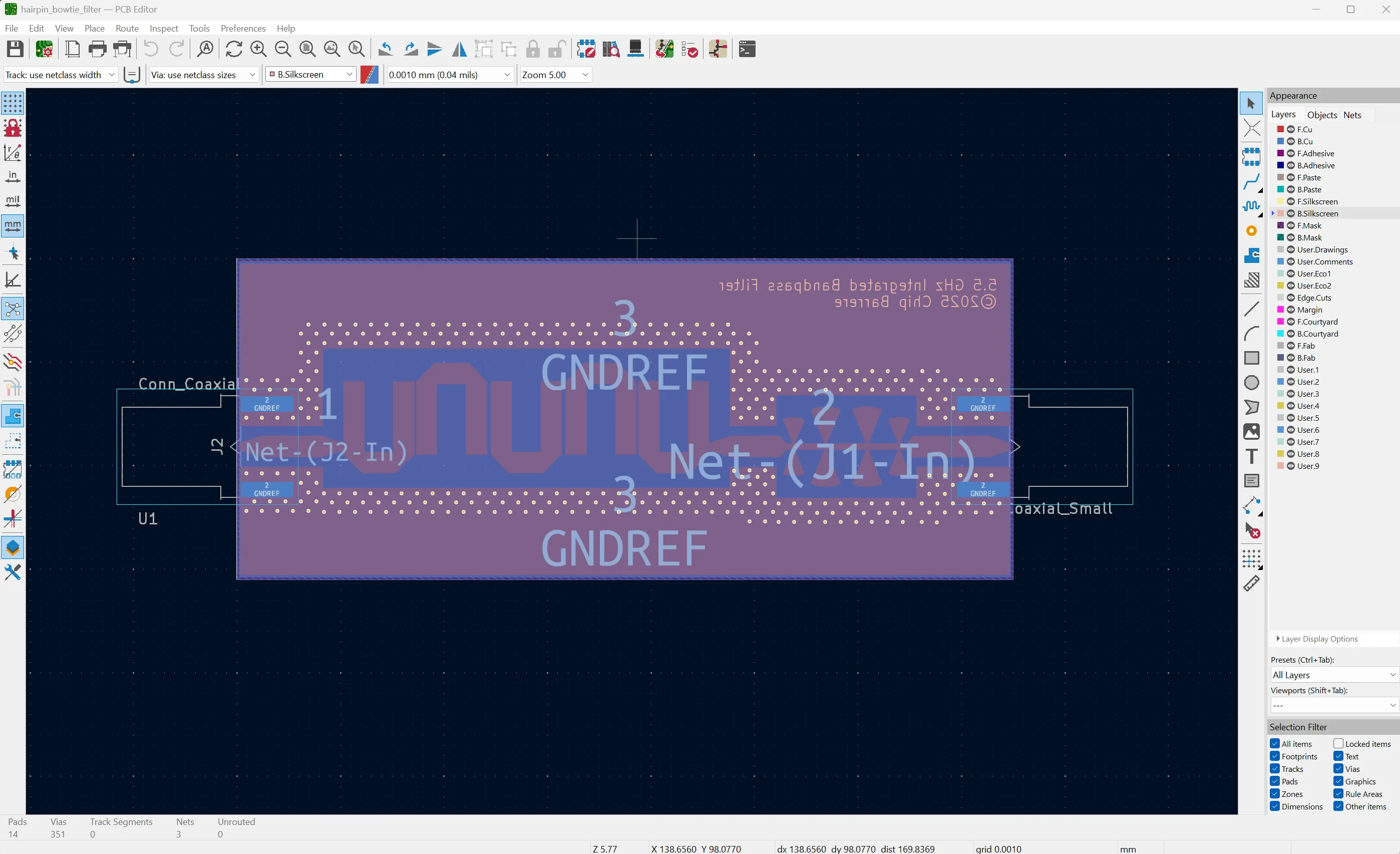Switch units to millimeters
Screen dimensions: 1400x854
[x=13, y=225]
